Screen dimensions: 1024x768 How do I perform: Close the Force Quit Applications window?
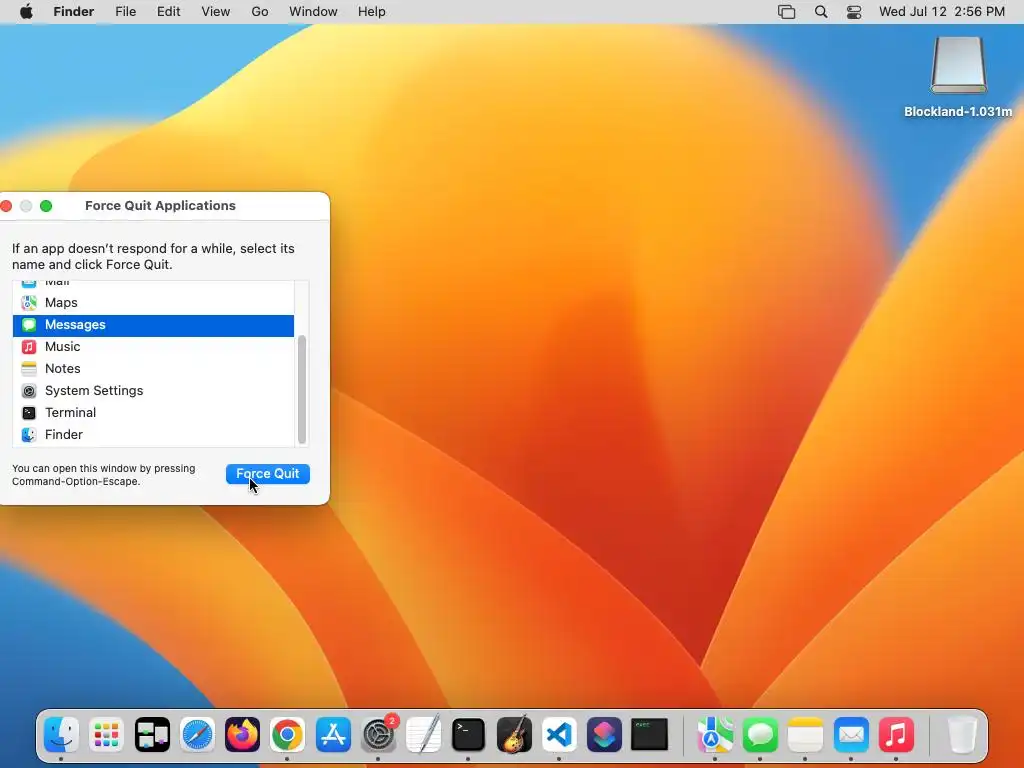(7, 206)
